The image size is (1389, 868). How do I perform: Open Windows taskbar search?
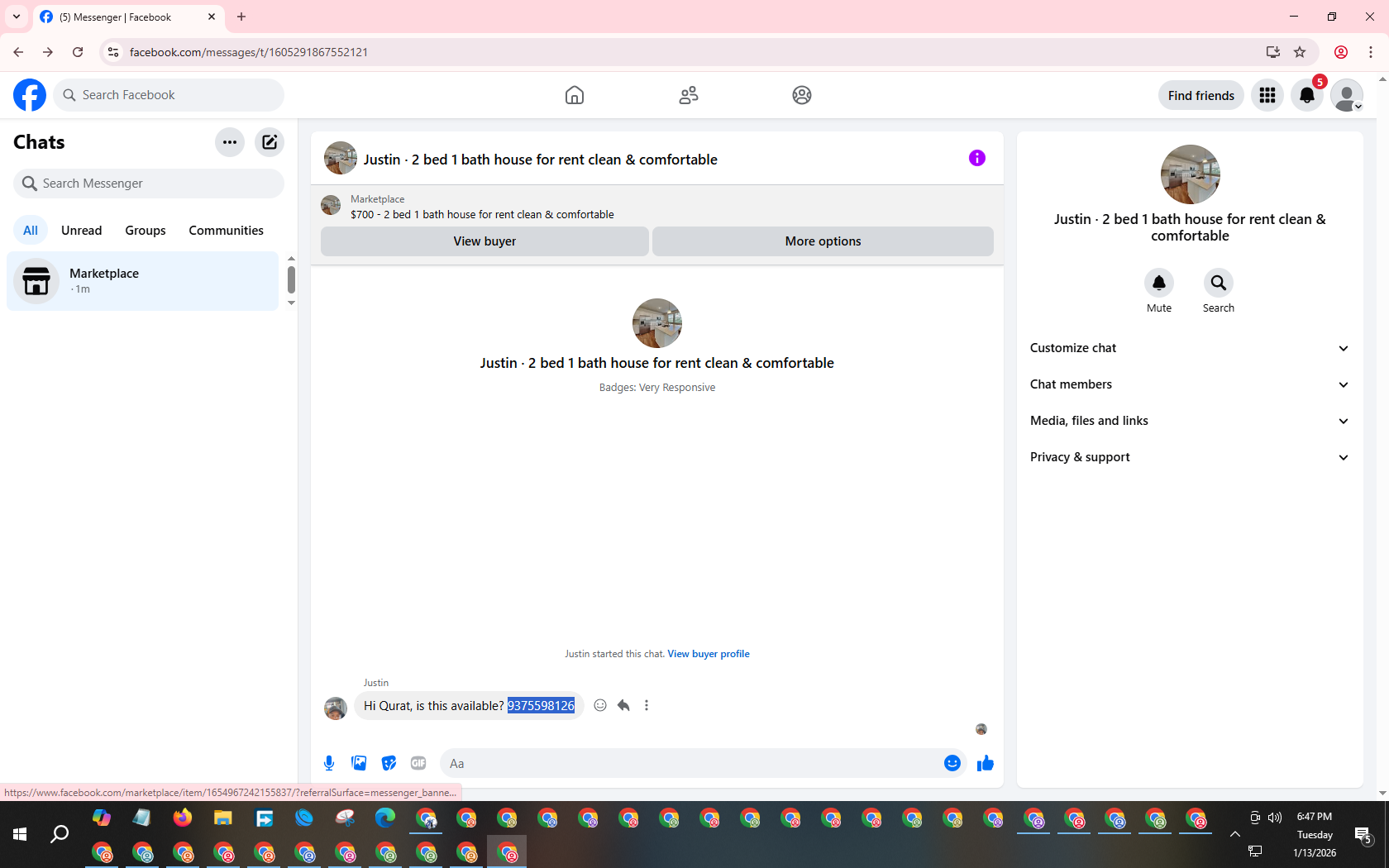tap(60, 835)
